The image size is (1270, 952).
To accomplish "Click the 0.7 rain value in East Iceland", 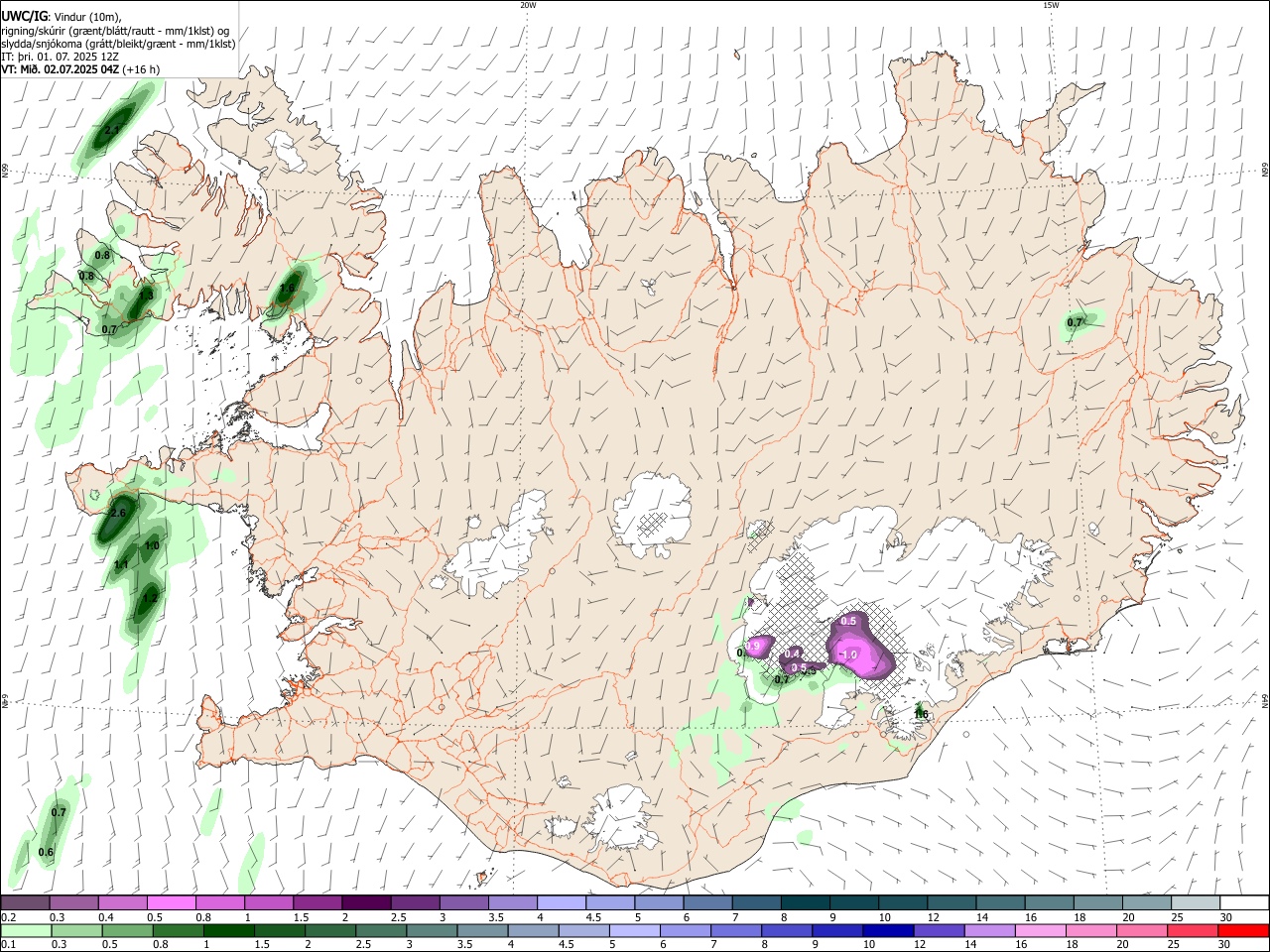I will 1075,322.
